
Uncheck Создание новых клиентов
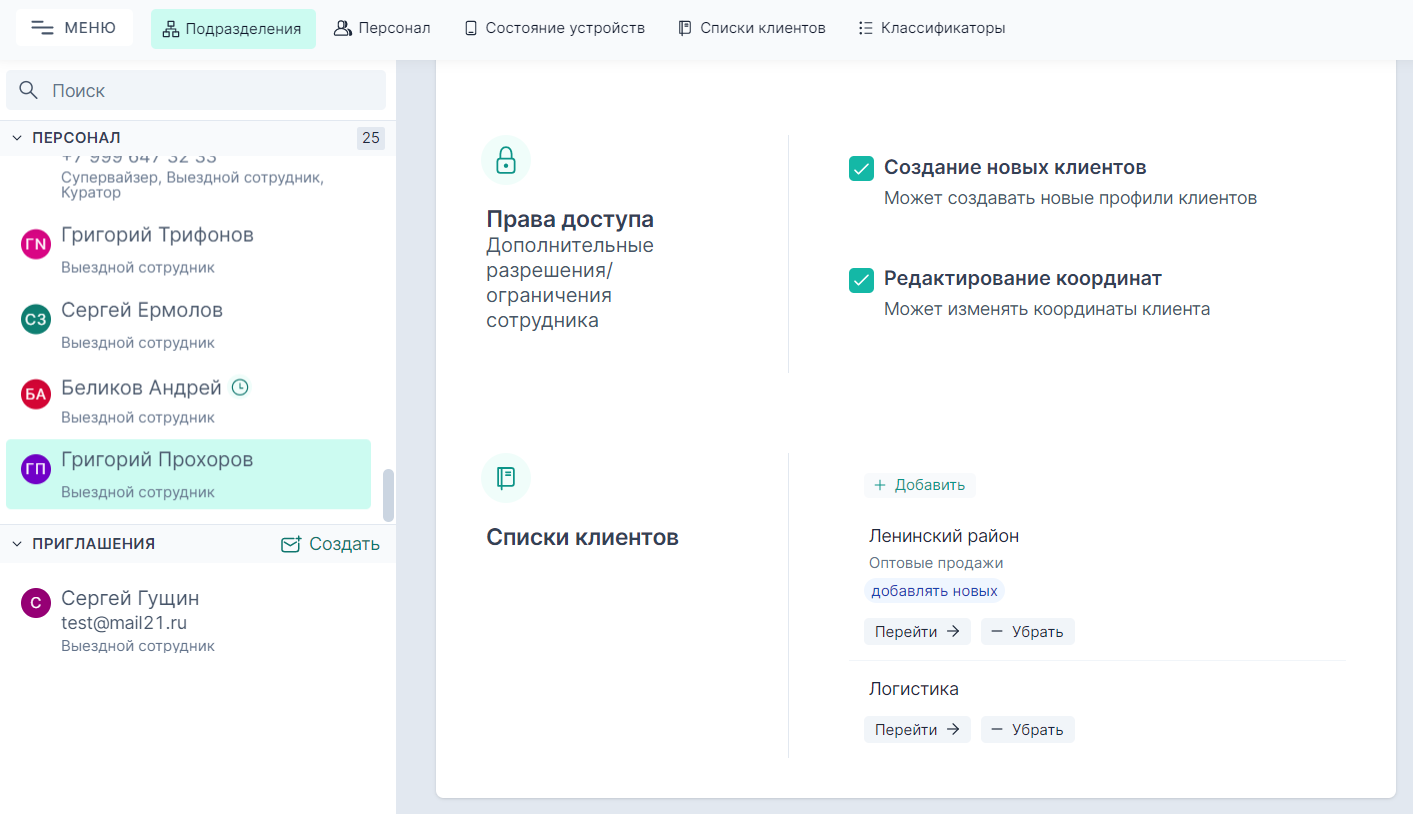click(x=861, y=168)
